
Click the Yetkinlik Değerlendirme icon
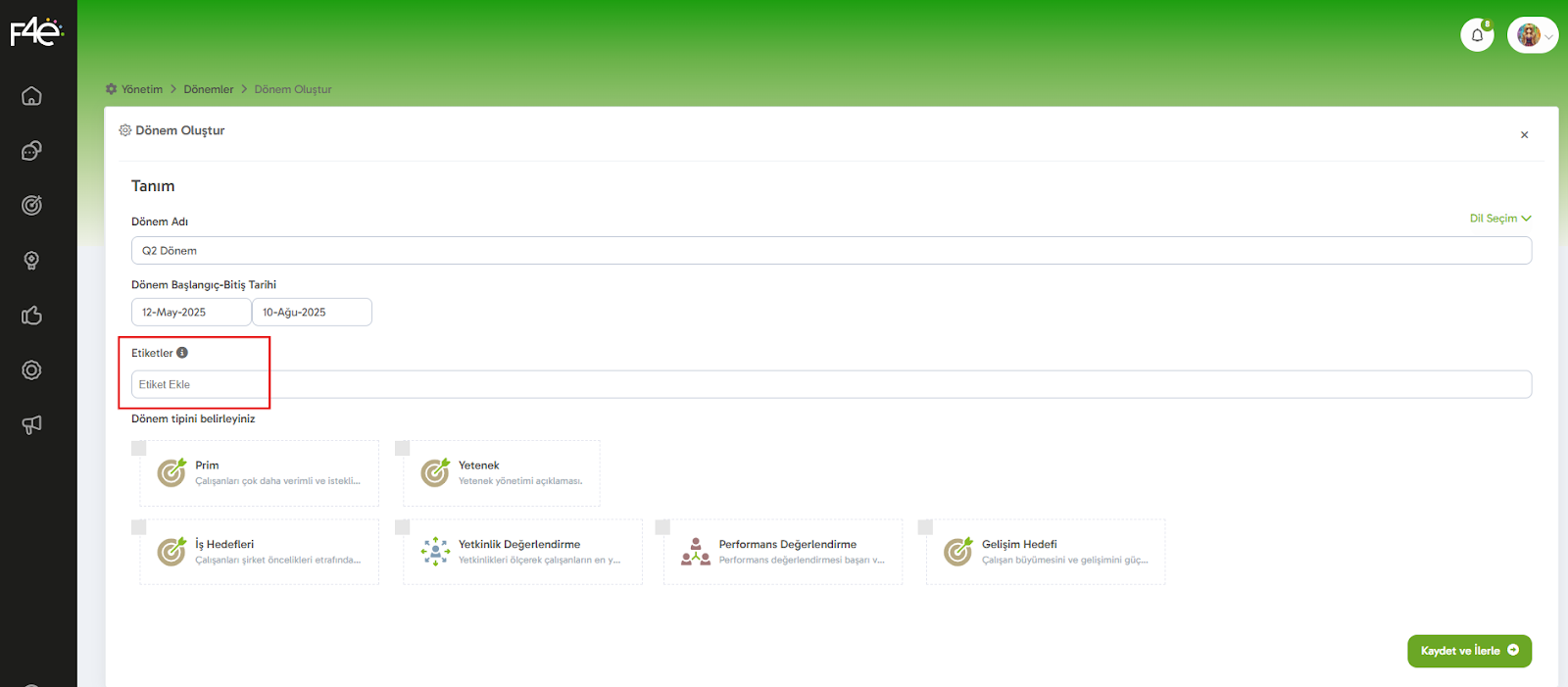[x=435, y=552]
